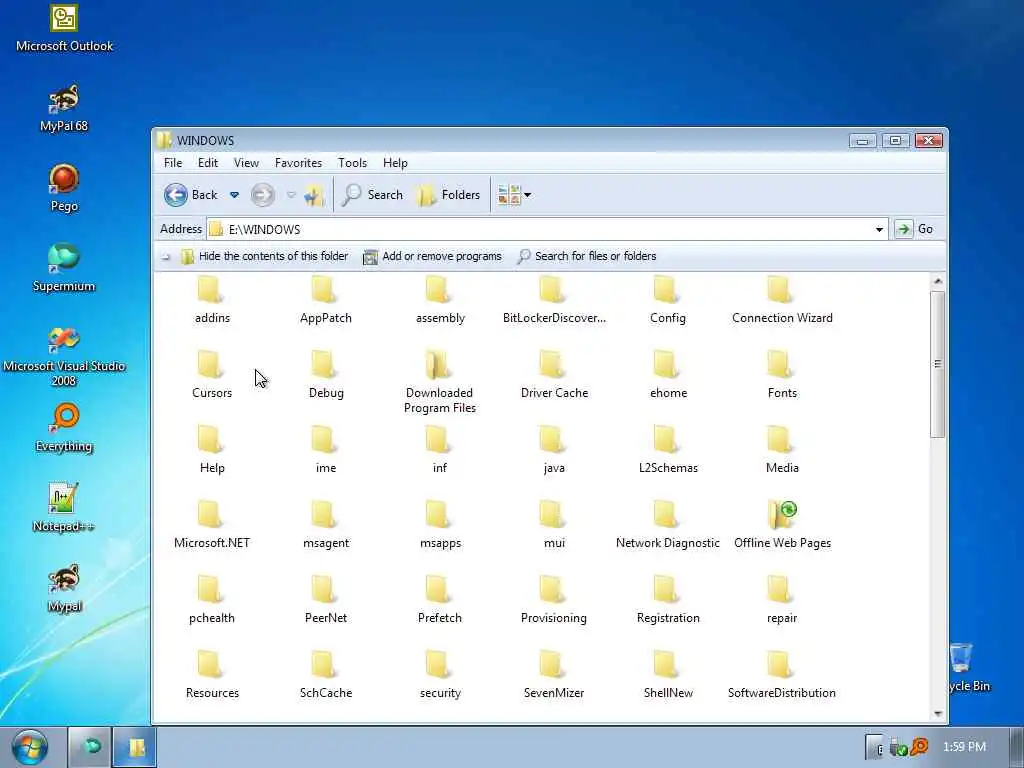Select the Config folder
This screenshot has width=1024, height=768.
coord(667,300)
